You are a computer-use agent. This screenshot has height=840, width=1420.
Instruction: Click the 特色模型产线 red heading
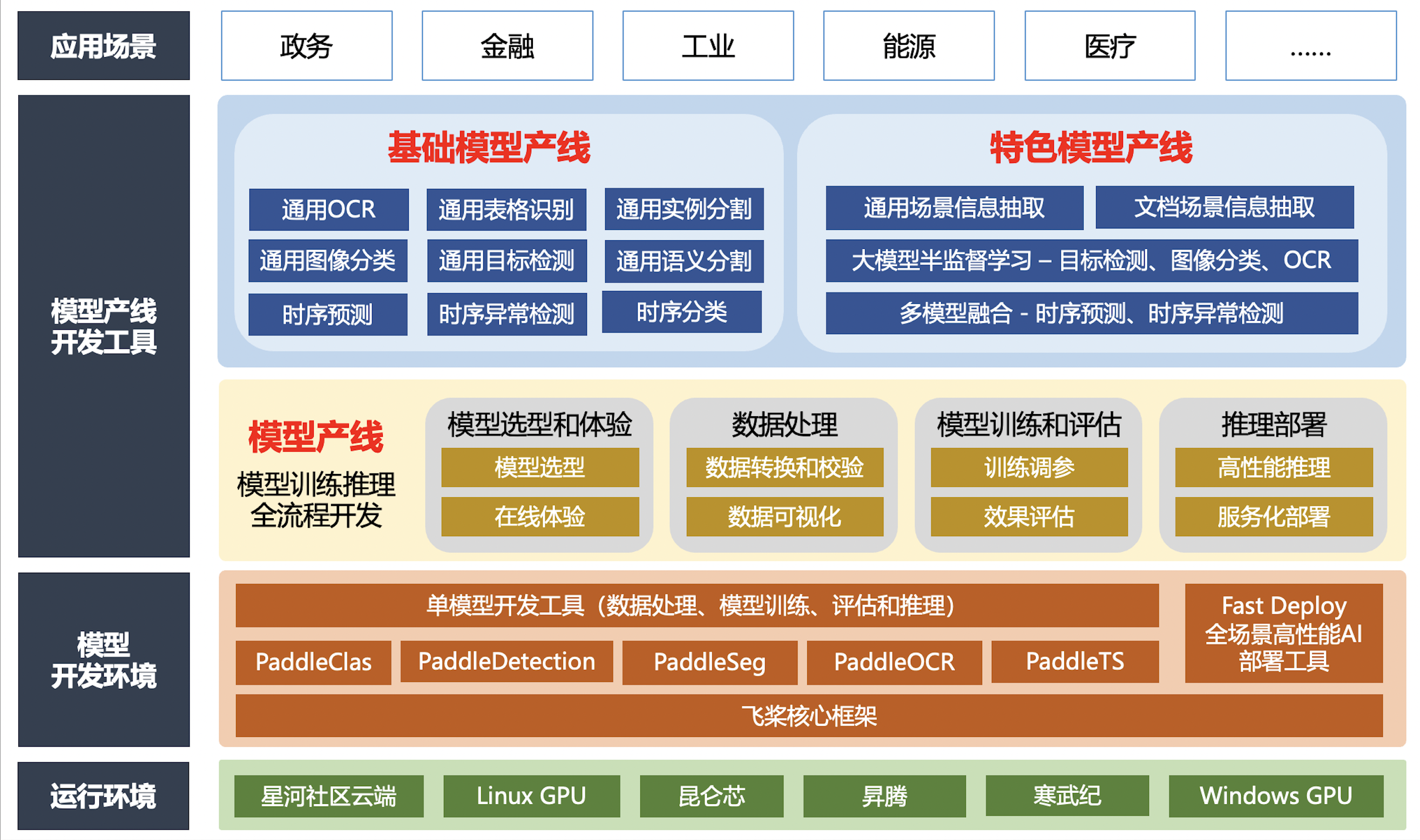pos(1092,147)
